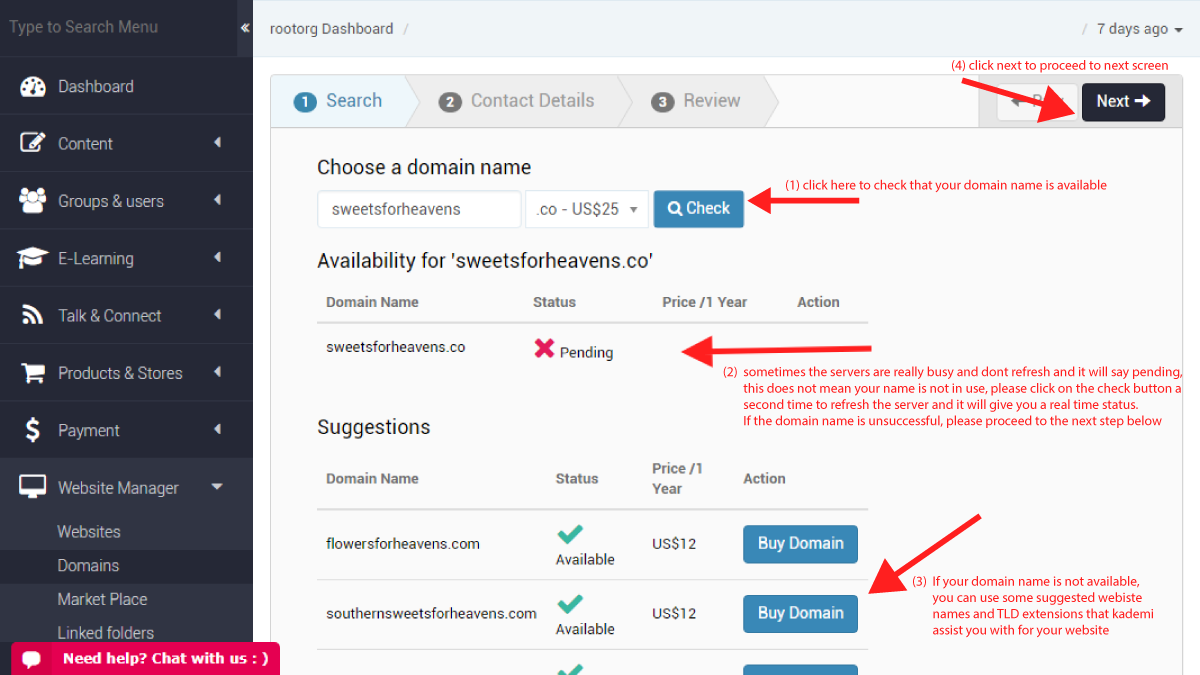Screen dimensions: 1200x675
Task: Click the Talk & Connect RSS icon
Action: pyautogui.click(x=33, y=316)
